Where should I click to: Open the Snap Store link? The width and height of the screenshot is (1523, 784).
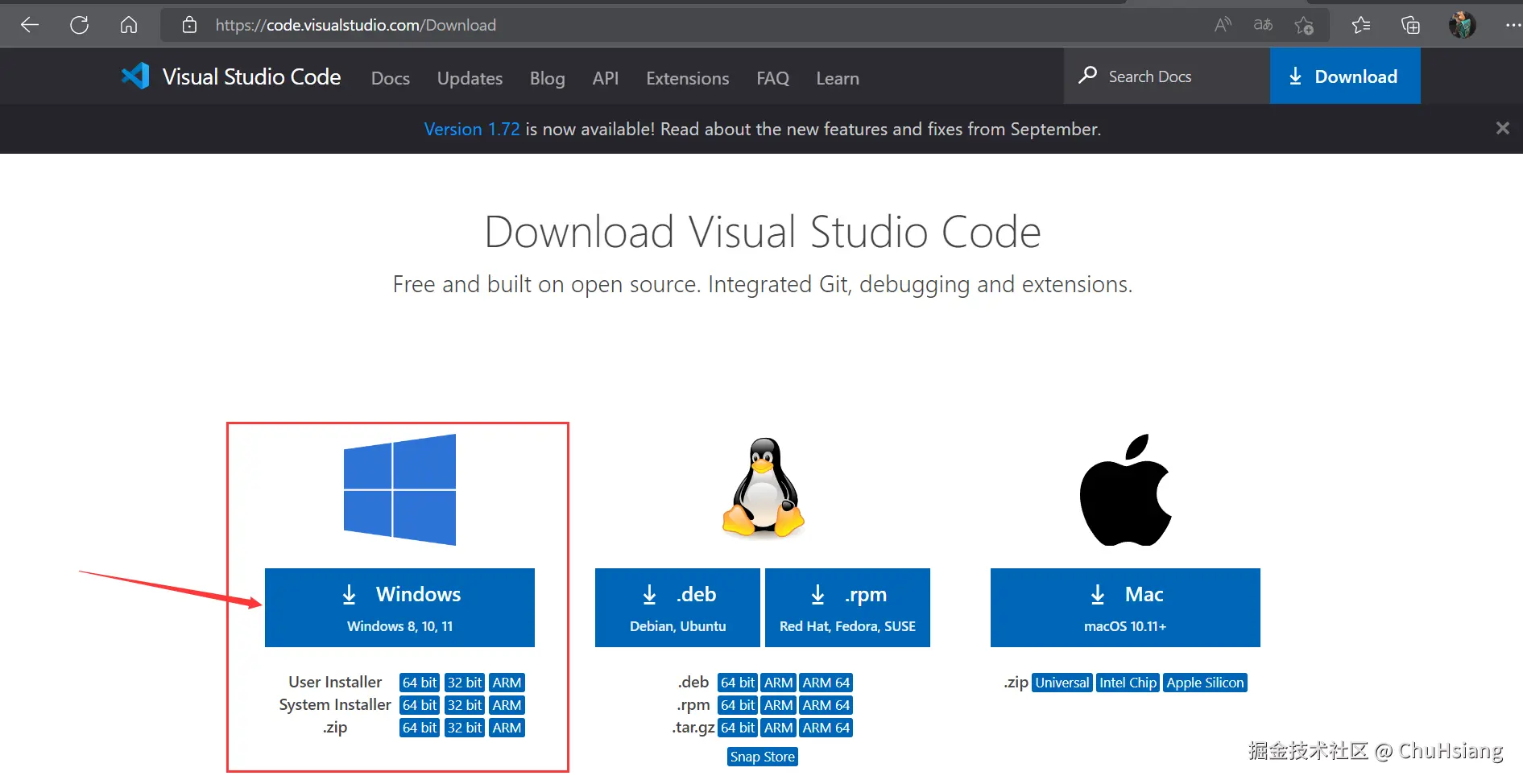pyautogui.click(x=763, y=757)
